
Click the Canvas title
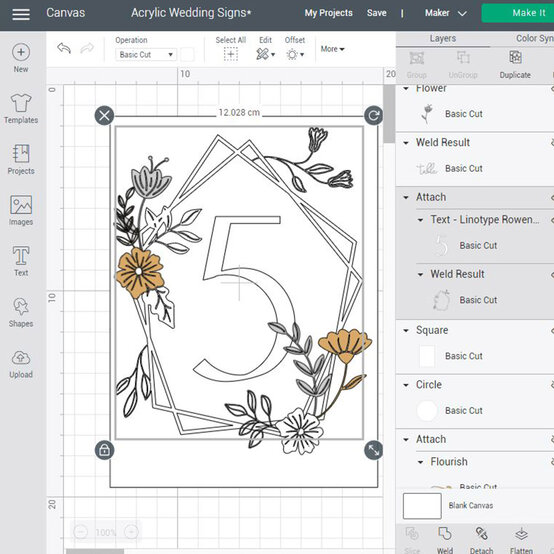(66, 13)
